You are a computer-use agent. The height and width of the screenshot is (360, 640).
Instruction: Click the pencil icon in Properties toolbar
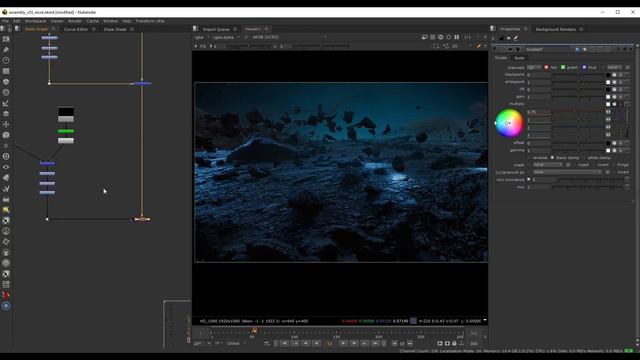coord(516,38)
